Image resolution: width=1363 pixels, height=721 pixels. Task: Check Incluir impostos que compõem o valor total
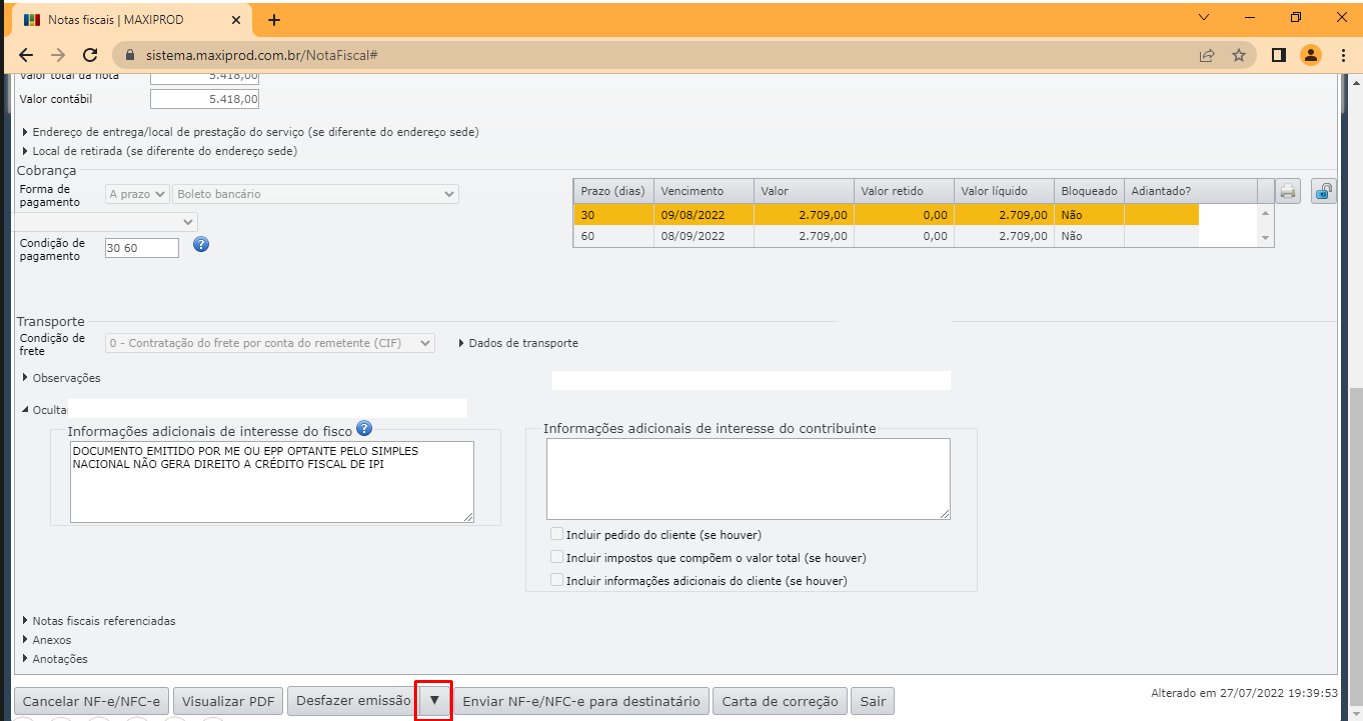click(557, 557)
